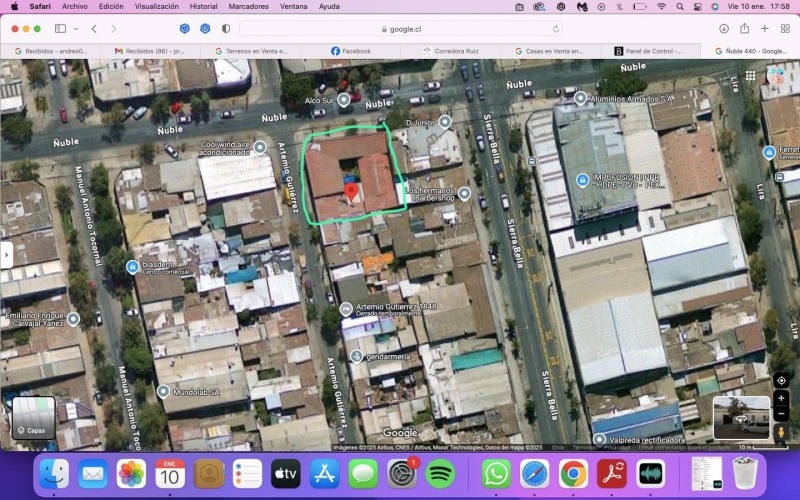This screenshot has width=800, height=500.
Task: Open the Marcadores menu
Action: pyautogui.click(x=248, y=7)
